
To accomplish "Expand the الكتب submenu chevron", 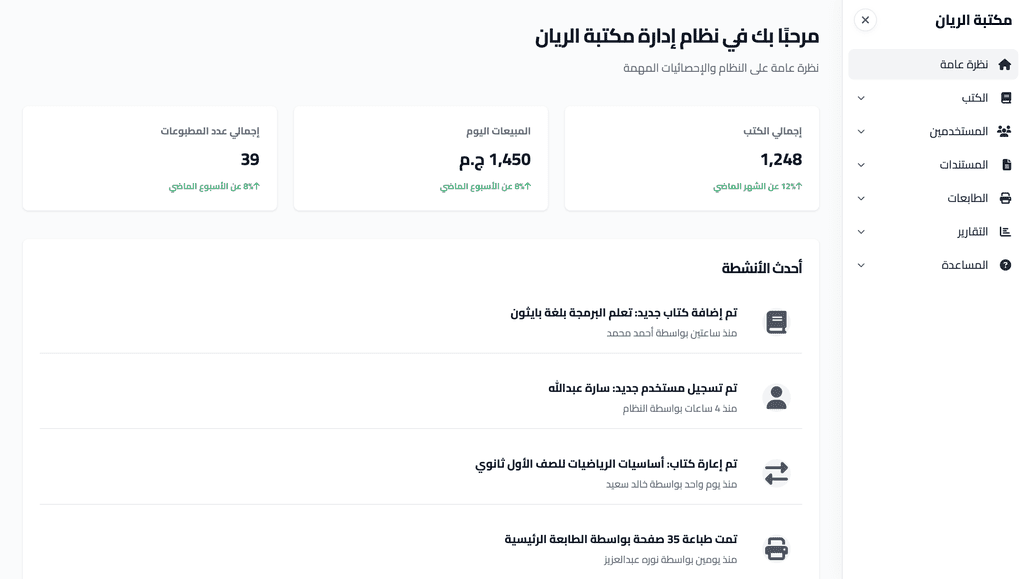I will [861, 98].
